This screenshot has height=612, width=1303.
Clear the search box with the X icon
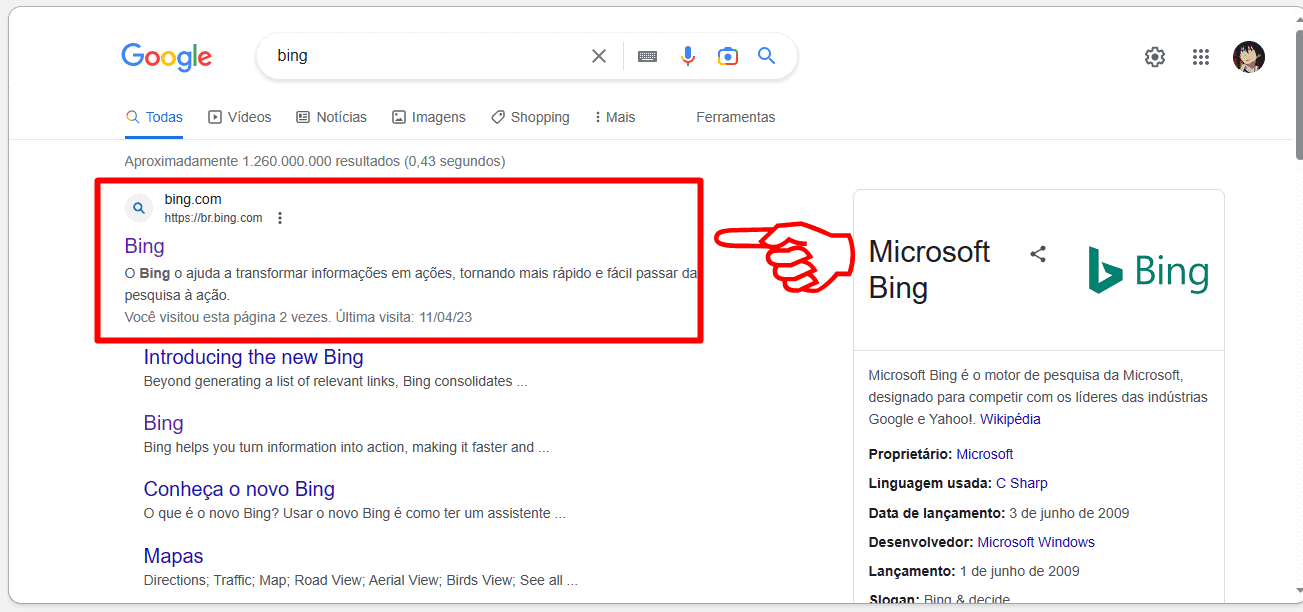[598, 55]
